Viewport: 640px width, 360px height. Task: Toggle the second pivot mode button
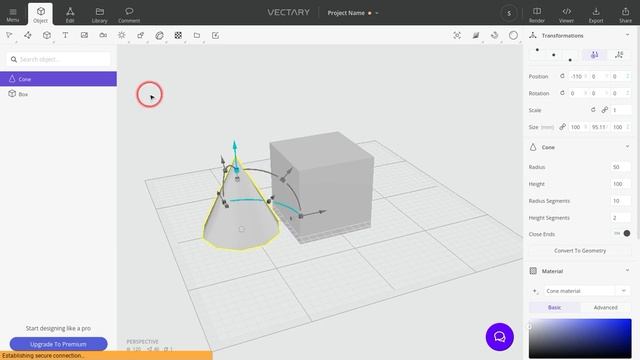click(x=619, y=55)
